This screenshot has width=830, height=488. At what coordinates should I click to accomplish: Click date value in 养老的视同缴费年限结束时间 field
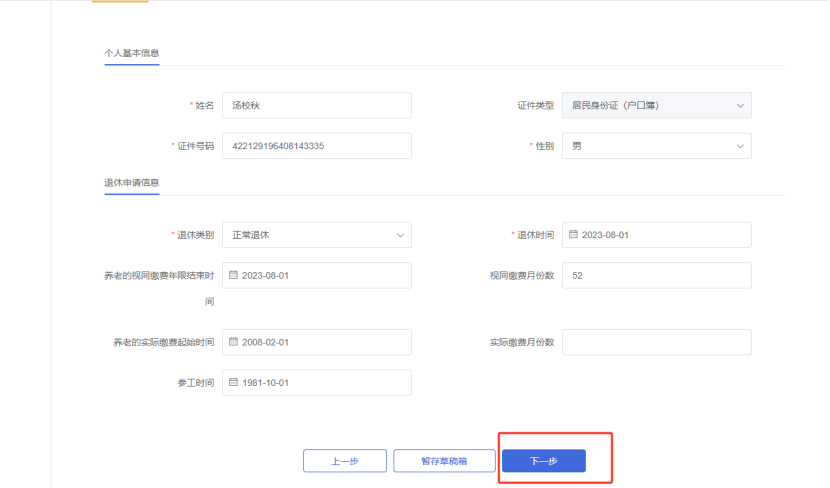point(265,276)
